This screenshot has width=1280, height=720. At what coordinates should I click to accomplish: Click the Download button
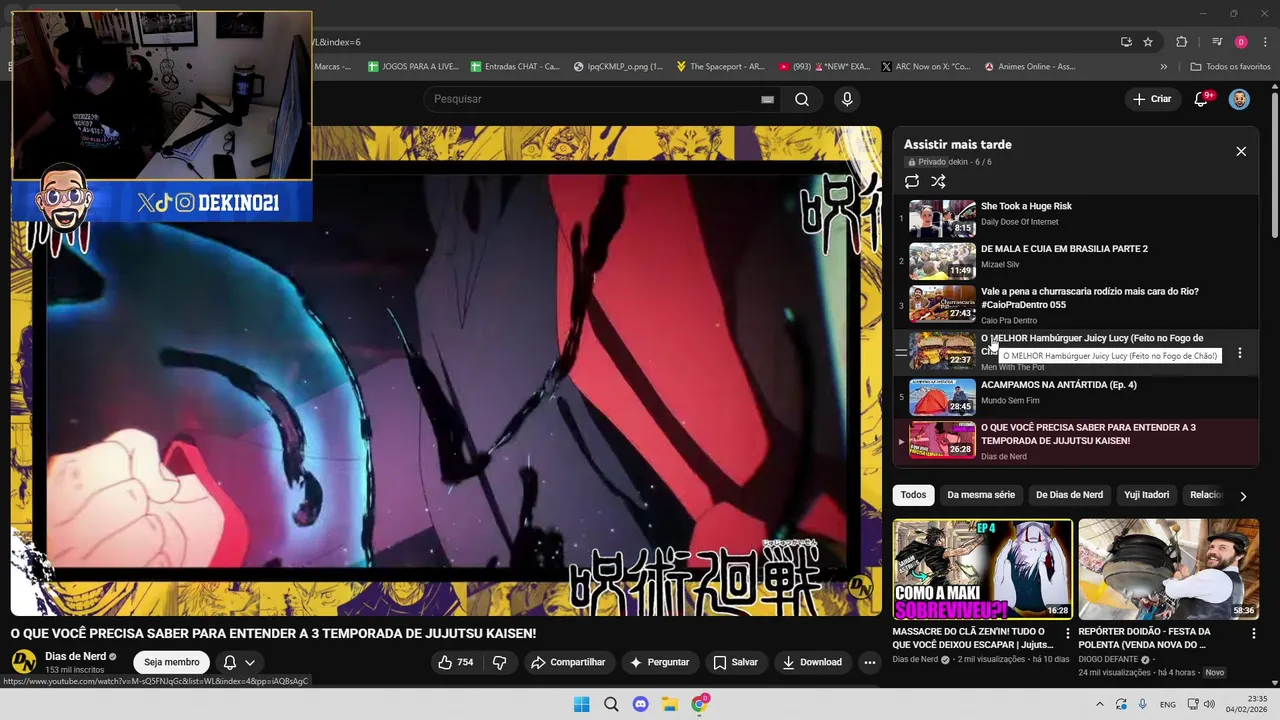pos(811,662)
